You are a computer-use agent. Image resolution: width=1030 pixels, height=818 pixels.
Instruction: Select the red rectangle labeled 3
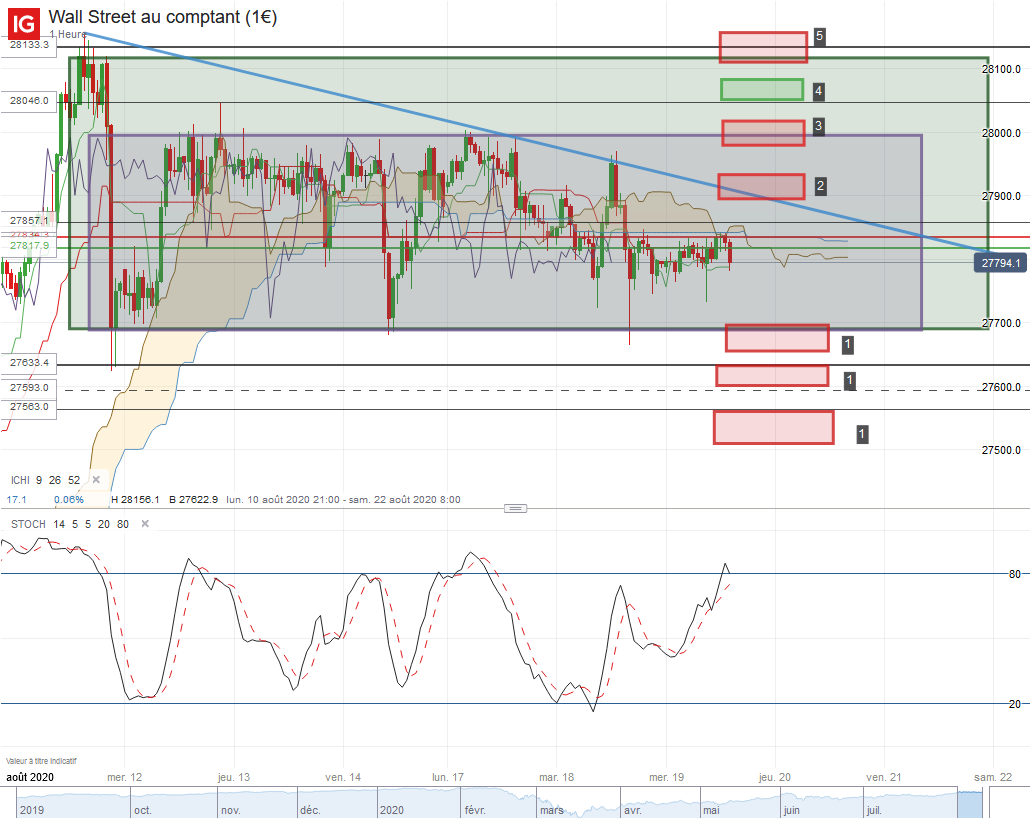pos(763,133)
